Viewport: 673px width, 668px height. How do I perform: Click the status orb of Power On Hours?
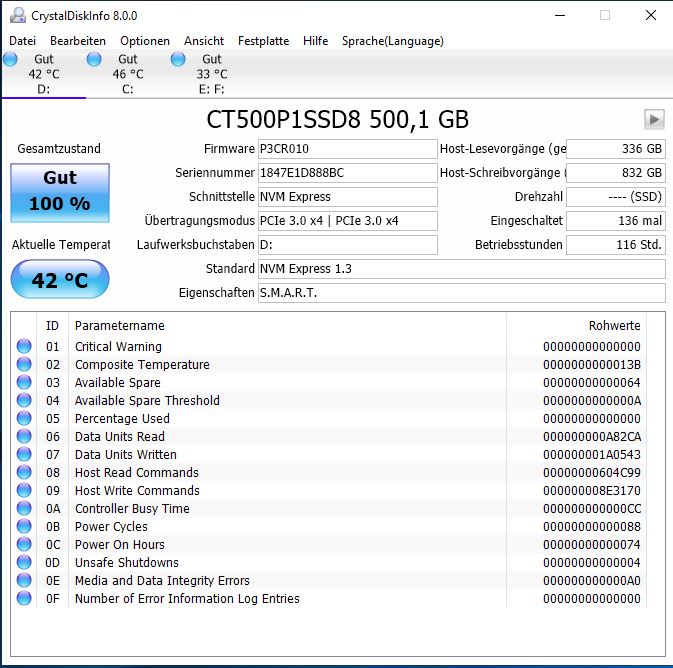click(24, 544)
